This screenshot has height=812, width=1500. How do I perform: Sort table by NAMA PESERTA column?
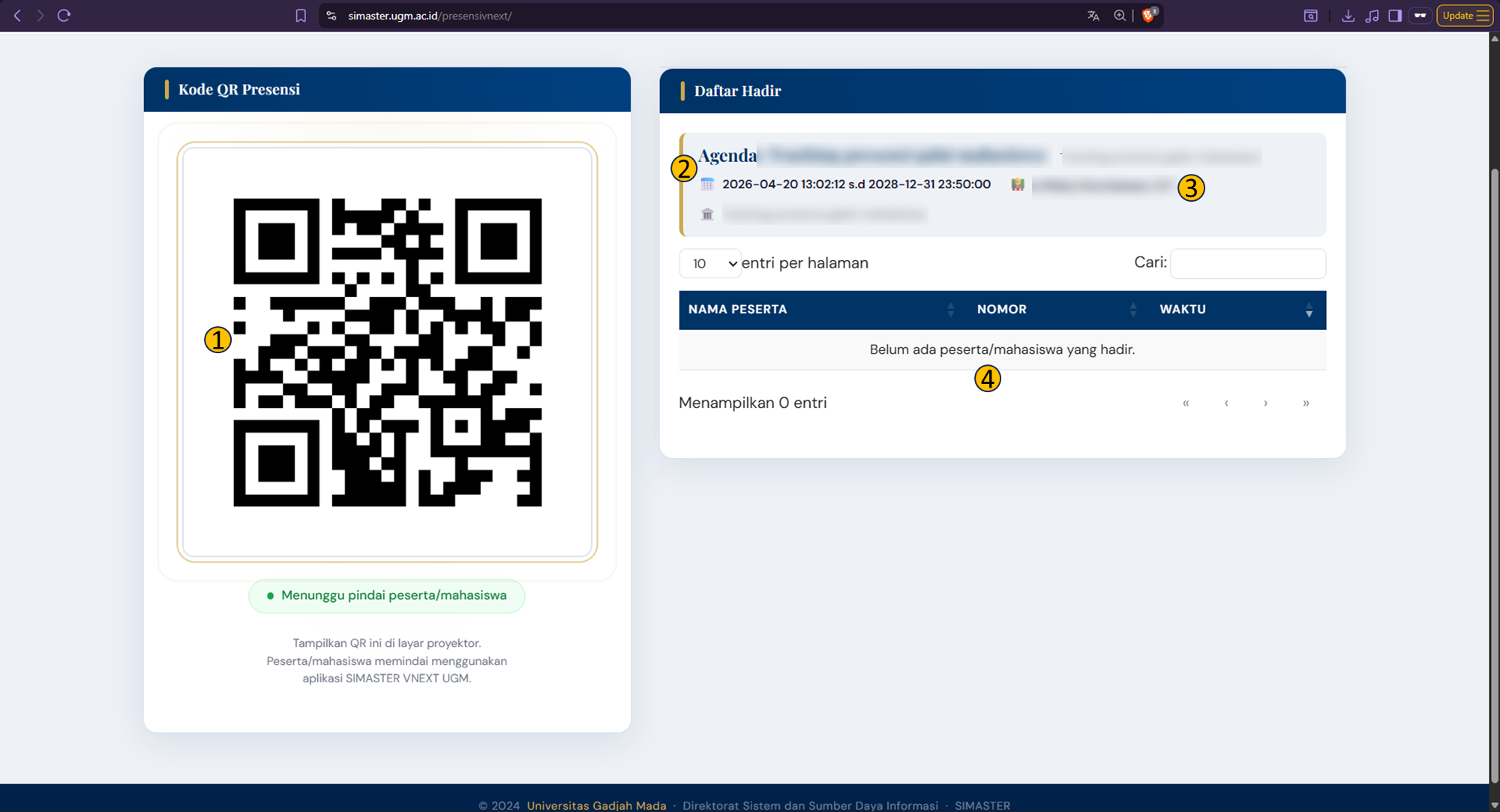click(x=738, y=310)
